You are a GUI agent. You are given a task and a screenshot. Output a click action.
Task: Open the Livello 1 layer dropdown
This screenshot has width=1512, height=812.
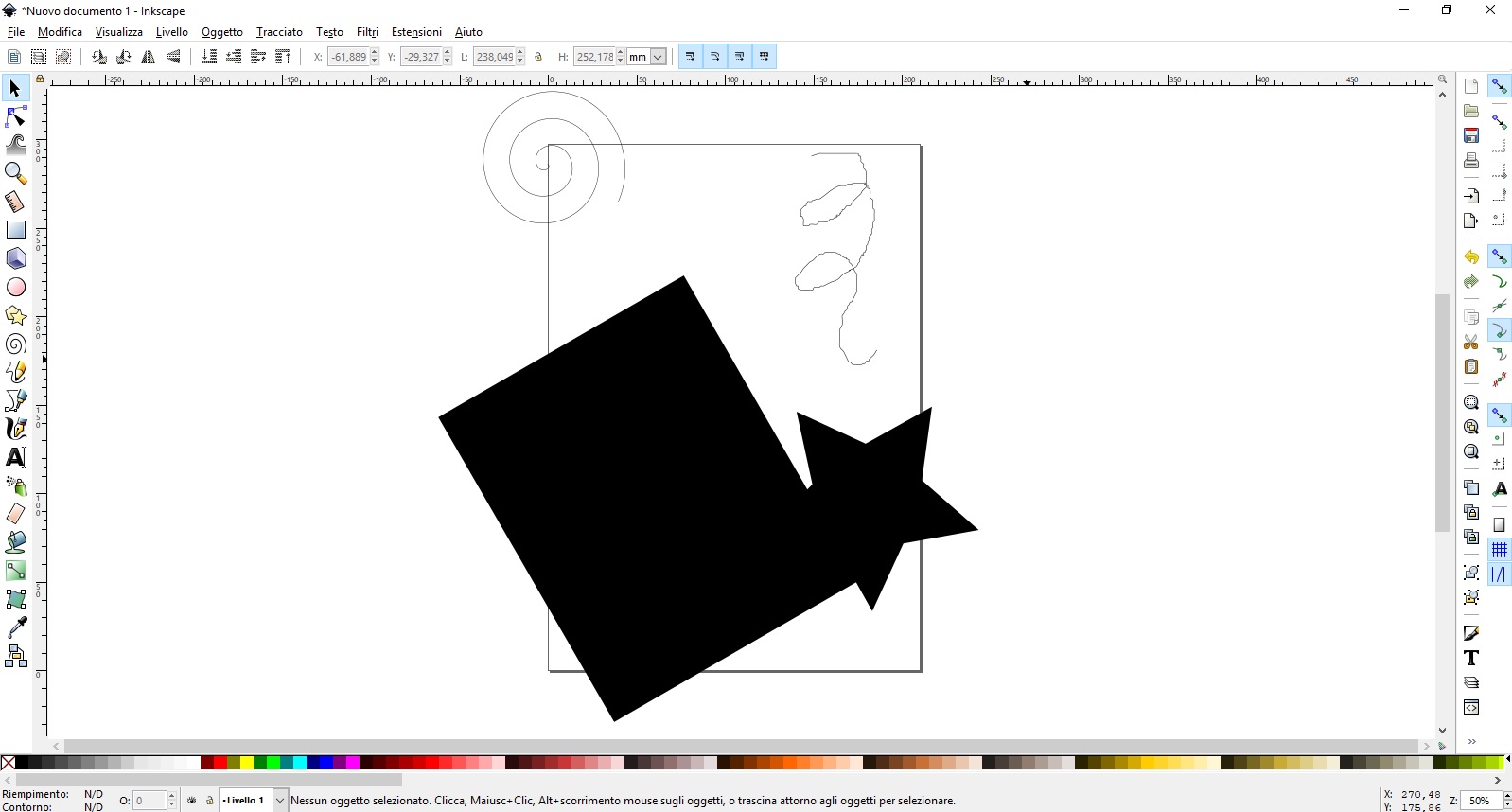pos(253,801)
